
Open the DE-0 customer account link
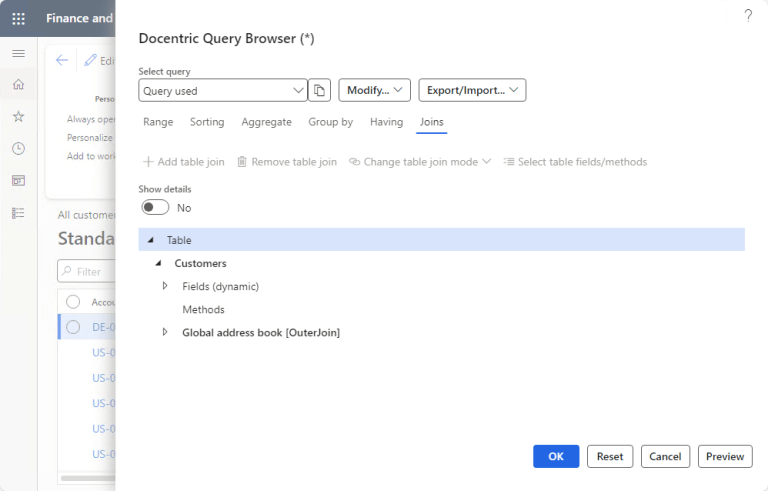pyautogui.click(x=103, y=327)
